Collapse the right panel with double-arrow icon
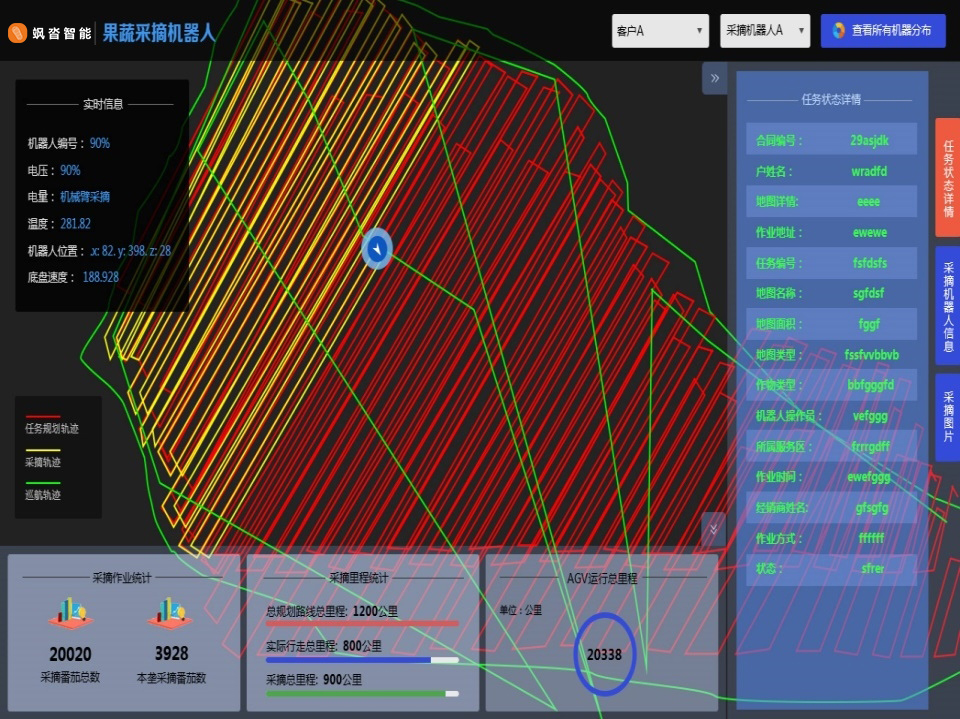The width and height of the screenshot is (960, 719). [714, 78]
